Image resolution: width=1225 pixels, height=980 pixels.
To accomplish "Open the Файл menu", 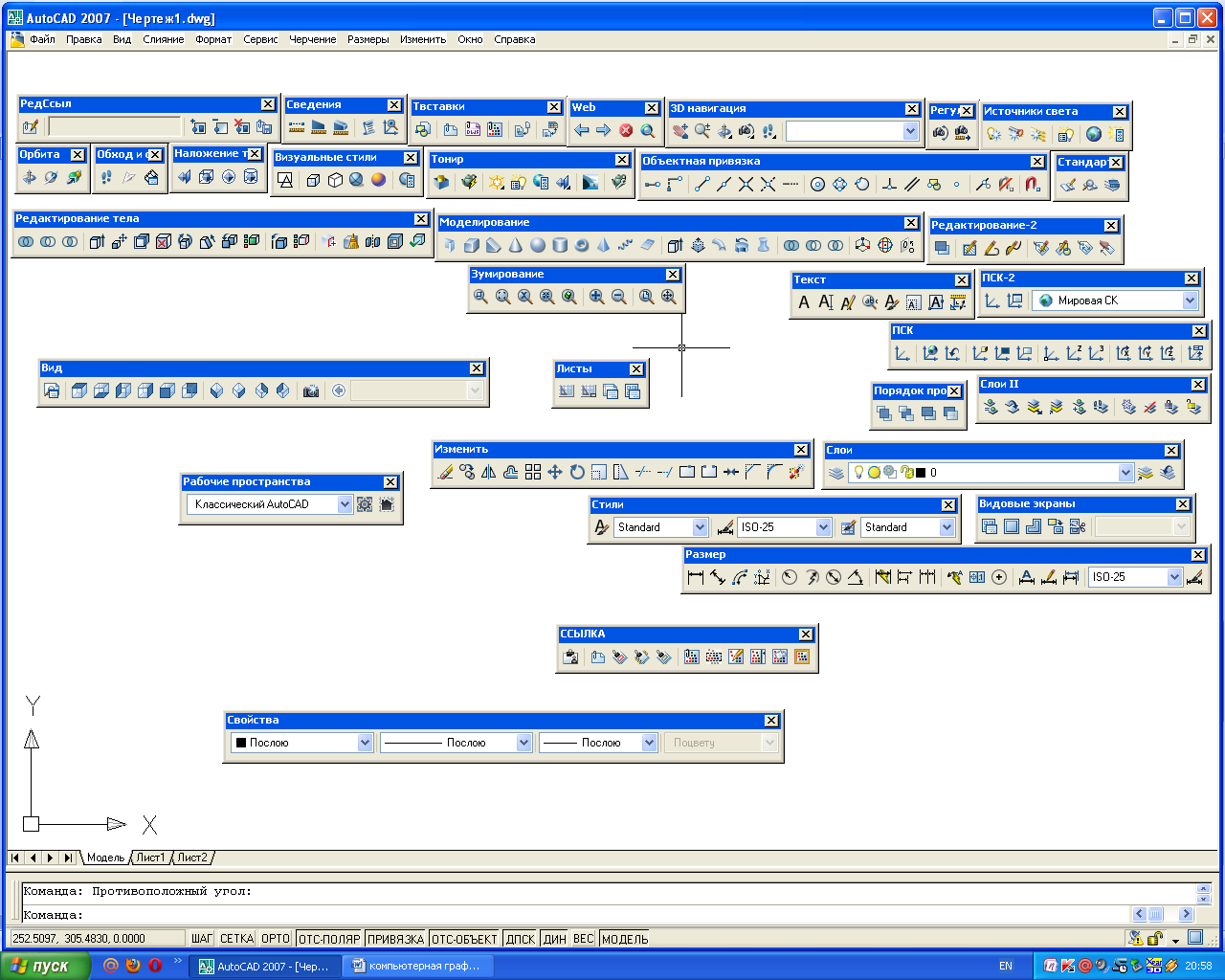I will [42, 39].
